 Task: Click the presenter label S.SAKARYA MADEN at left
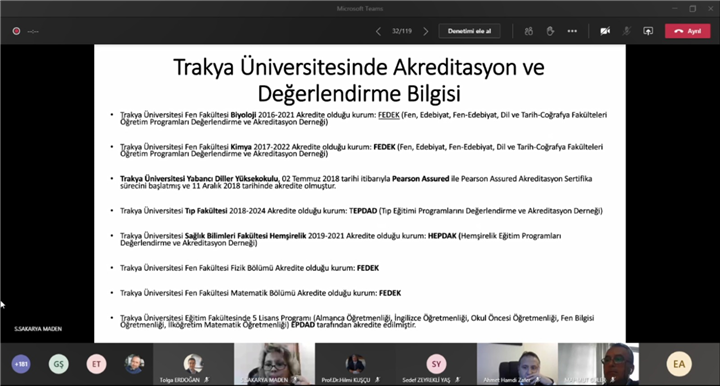coord(38,329)
